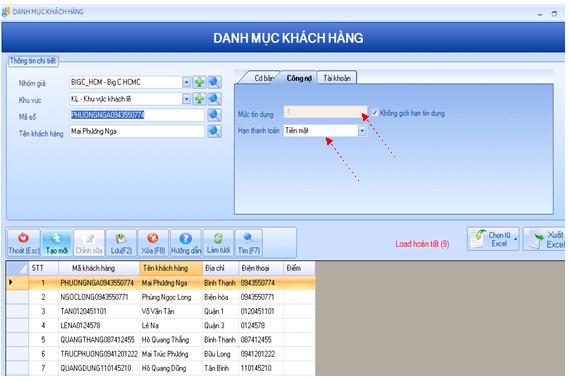This screenshot has height=381, width=569.
Task: Select the Phùng Ngọc Long customer row
Action: coord(160,297)
